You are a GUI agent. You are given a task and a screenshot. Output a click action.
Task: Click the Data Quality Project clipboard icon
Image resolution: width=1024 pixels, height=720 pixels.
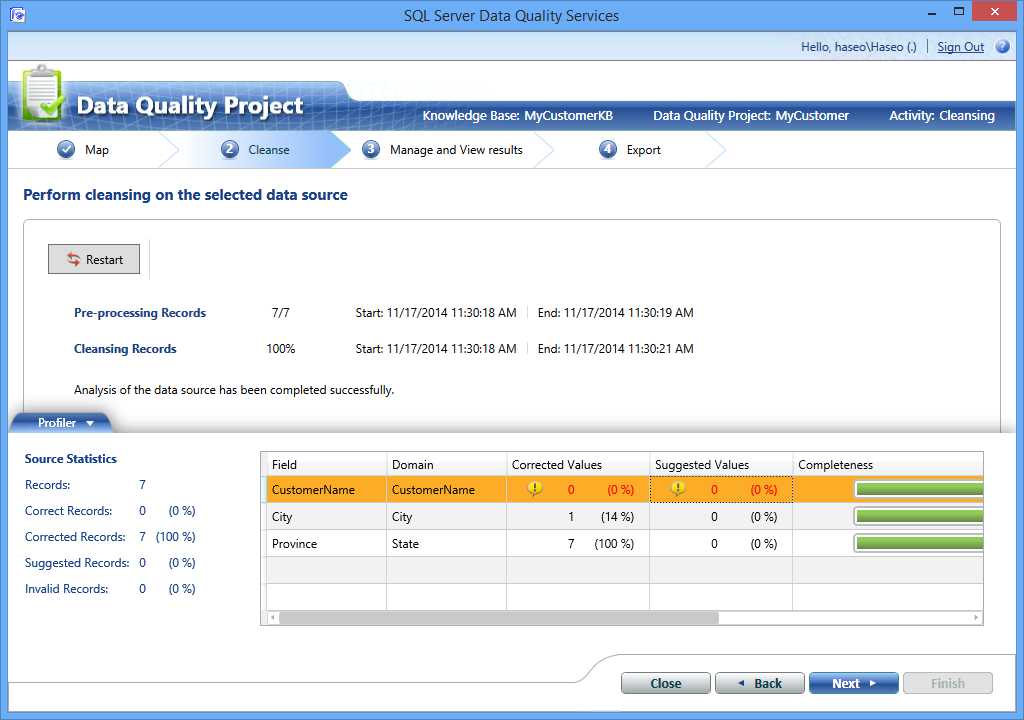pyautogui.click(x=42, y=93)
